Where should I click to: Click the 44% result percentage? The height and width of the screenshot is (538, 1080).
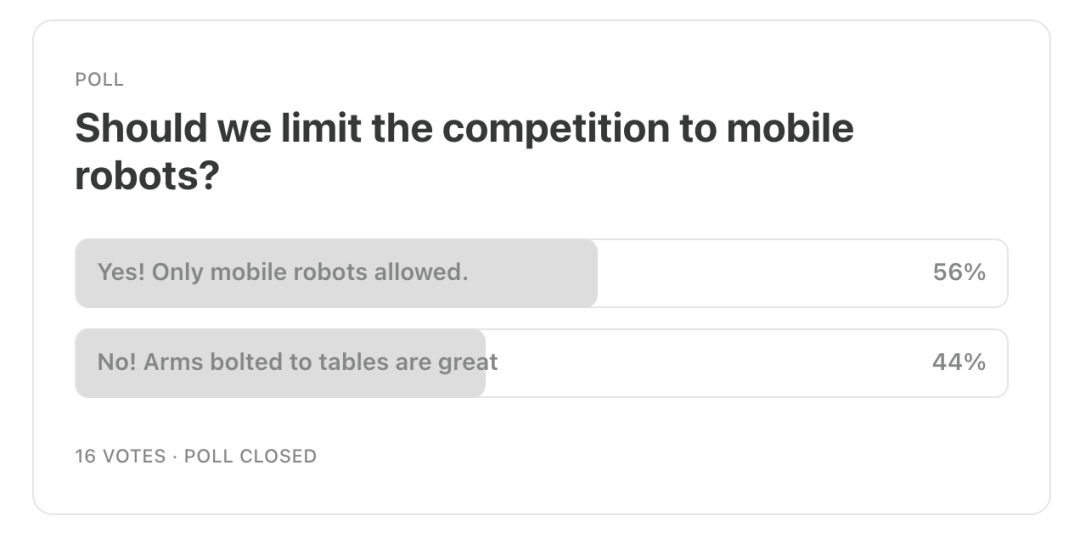[x=959, y=362]
